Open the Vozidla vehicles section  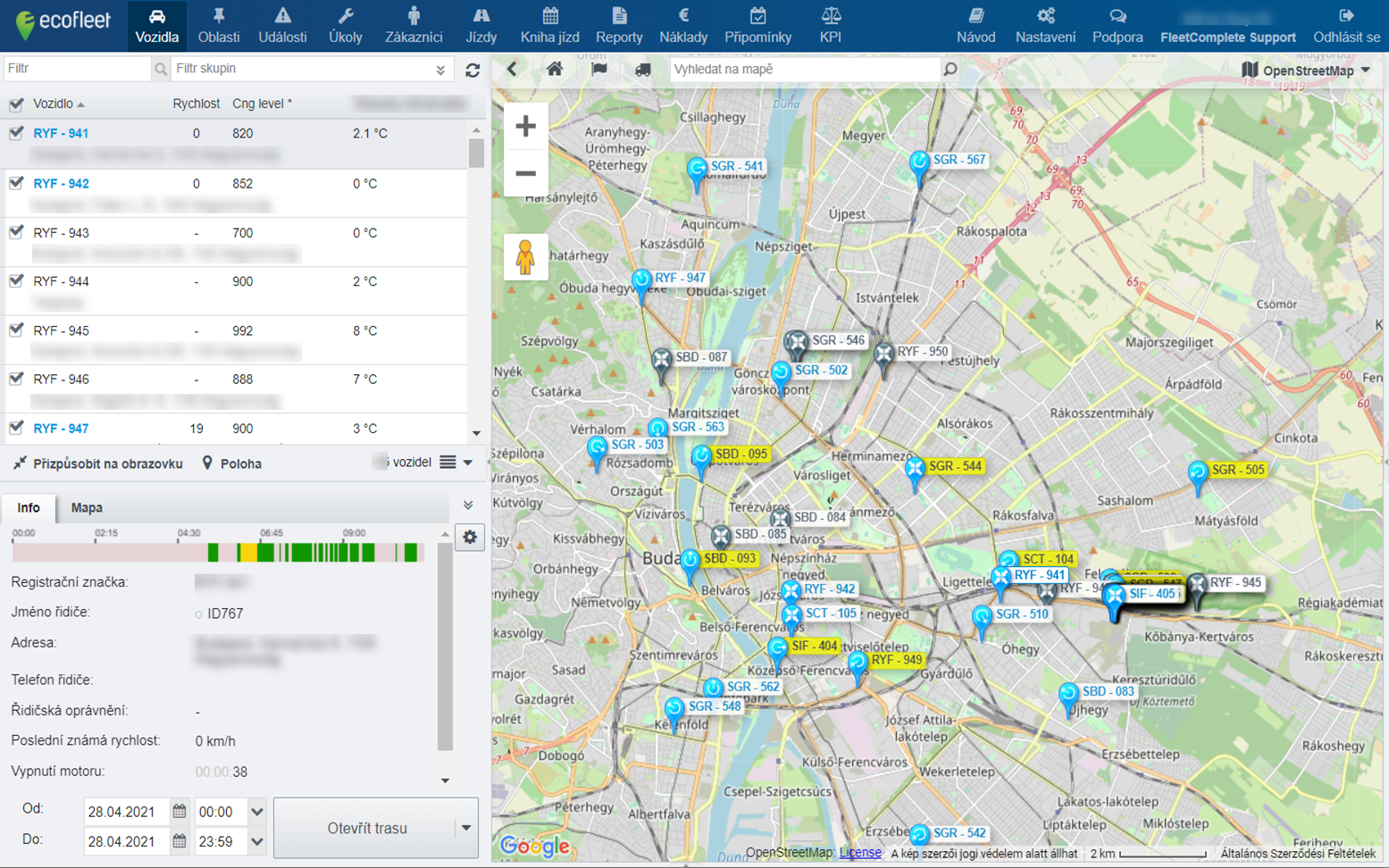[x=156, y=25]
